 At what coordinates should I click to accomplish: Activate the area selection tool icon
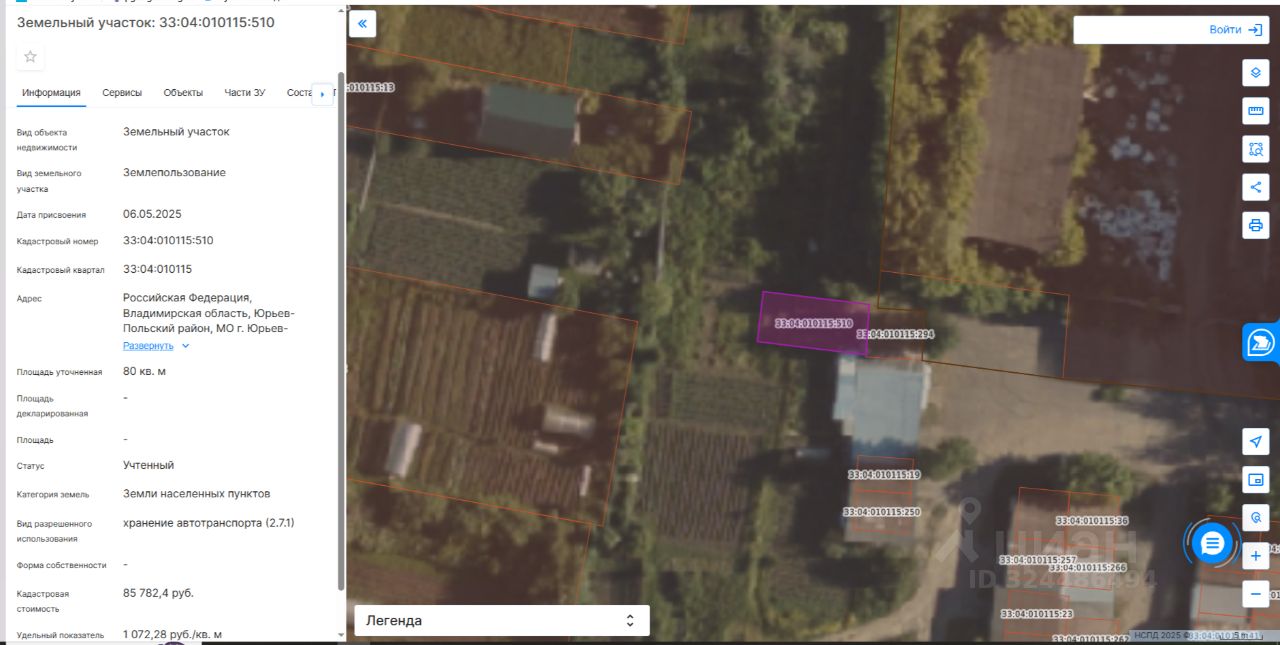pyautogui.click(x=1256, y=149)
